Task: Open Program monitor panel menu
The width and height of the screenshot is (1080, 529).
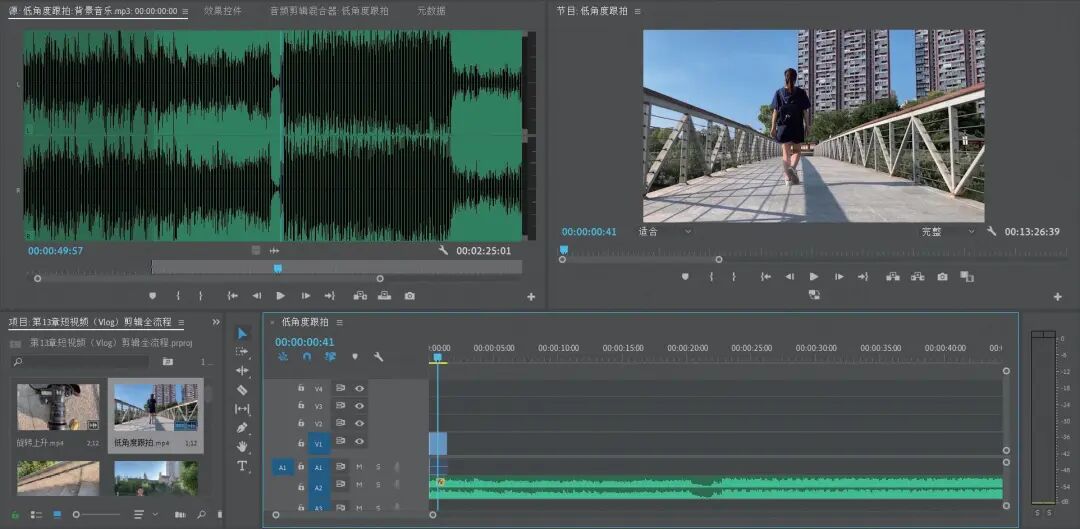Action: pos(637,12)
